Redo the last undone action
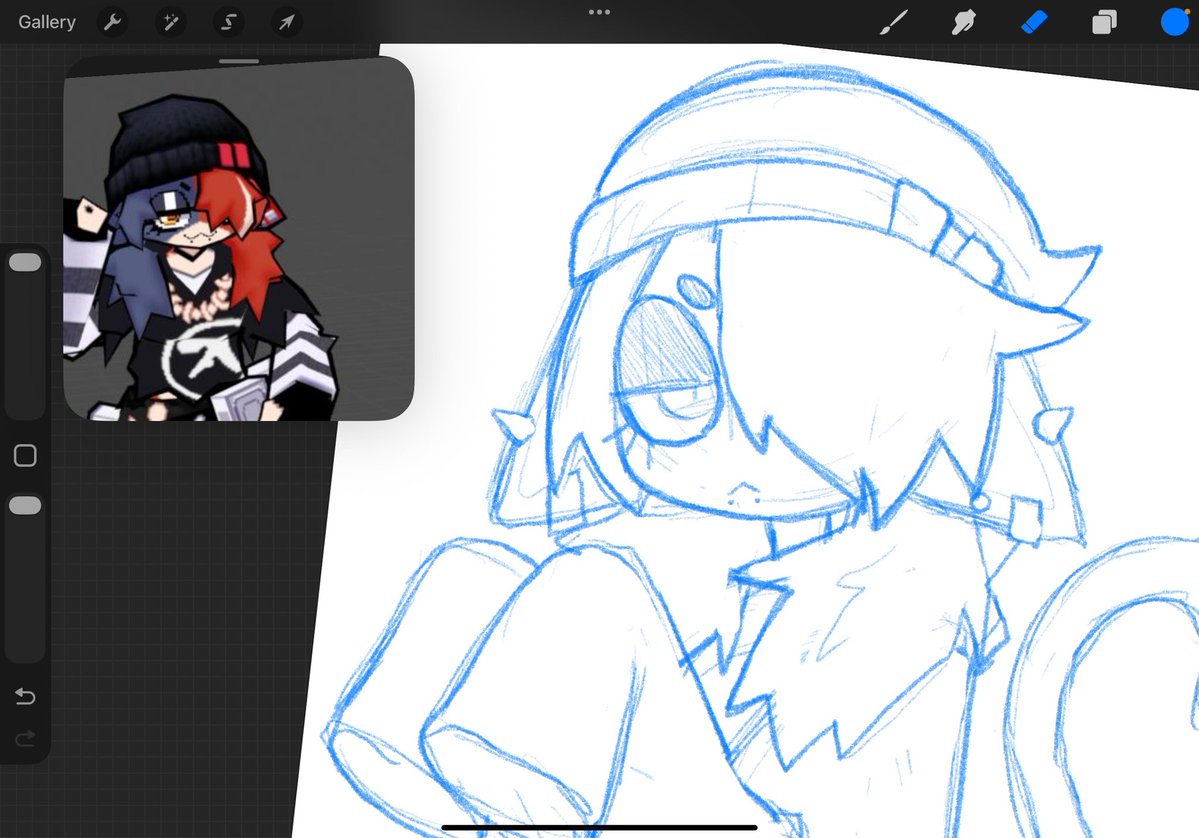 pos(25,739)
